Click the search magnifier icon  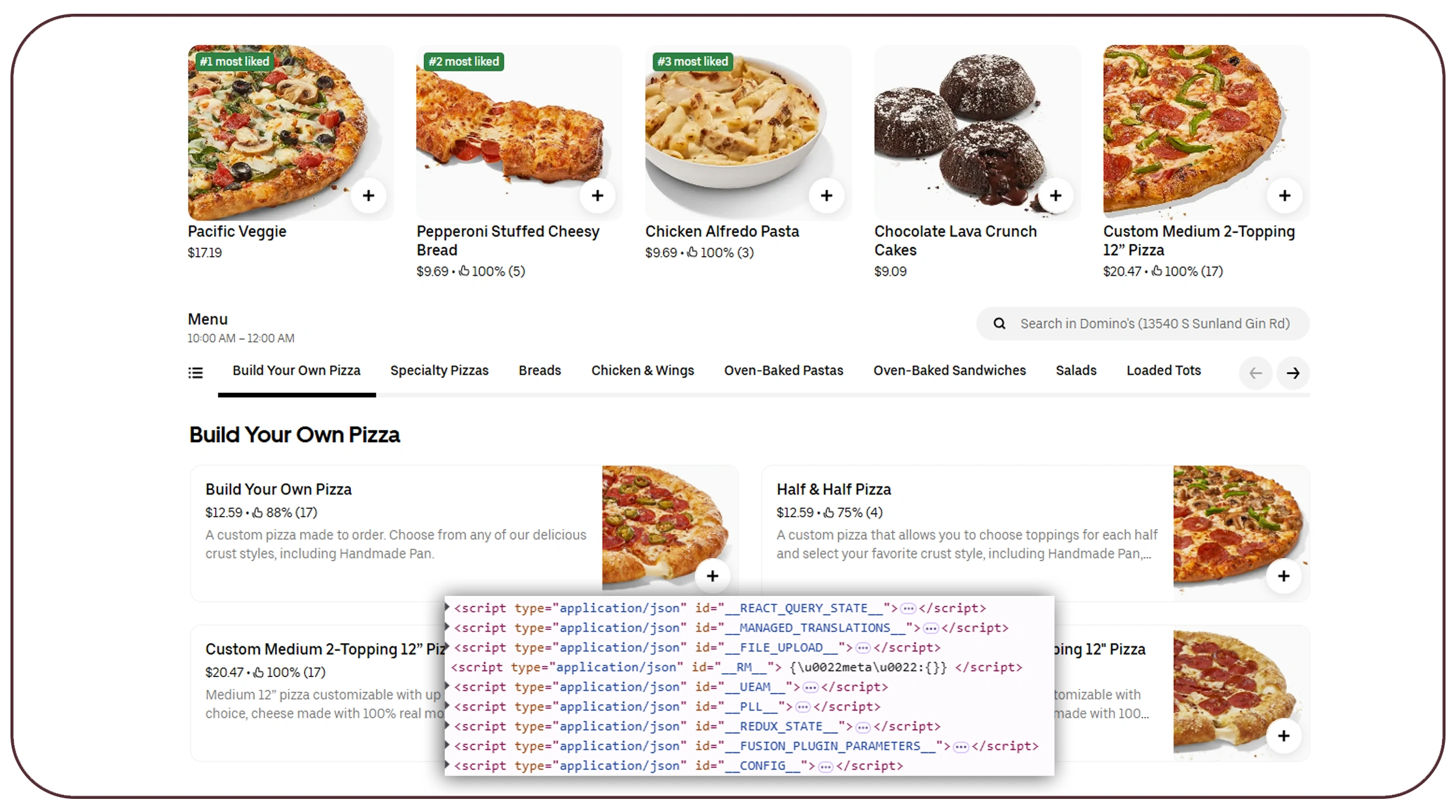pyautogui.click(x=999, y=323)
